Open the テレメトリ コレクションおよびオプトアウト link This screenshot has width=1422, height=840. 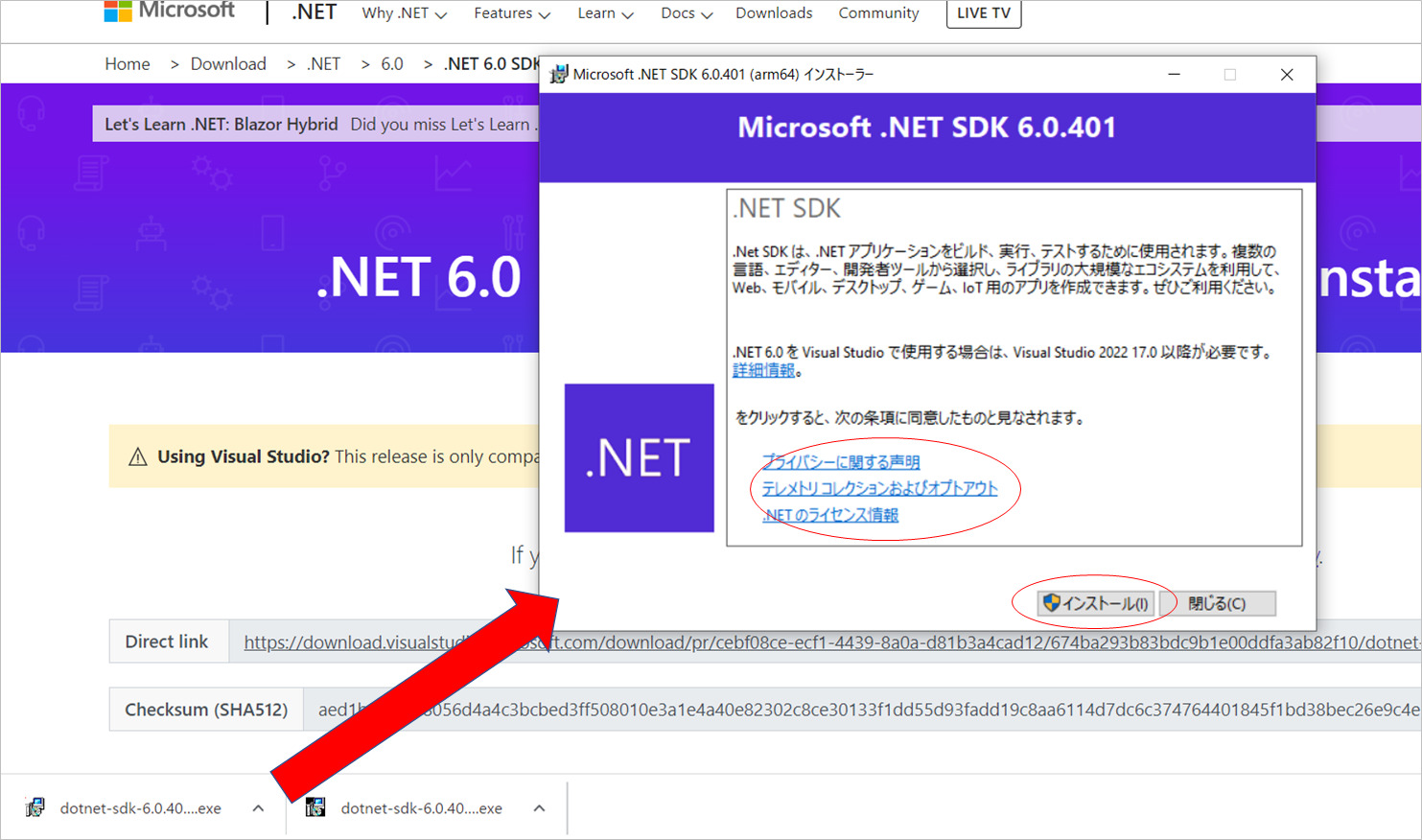click(877, 488)
